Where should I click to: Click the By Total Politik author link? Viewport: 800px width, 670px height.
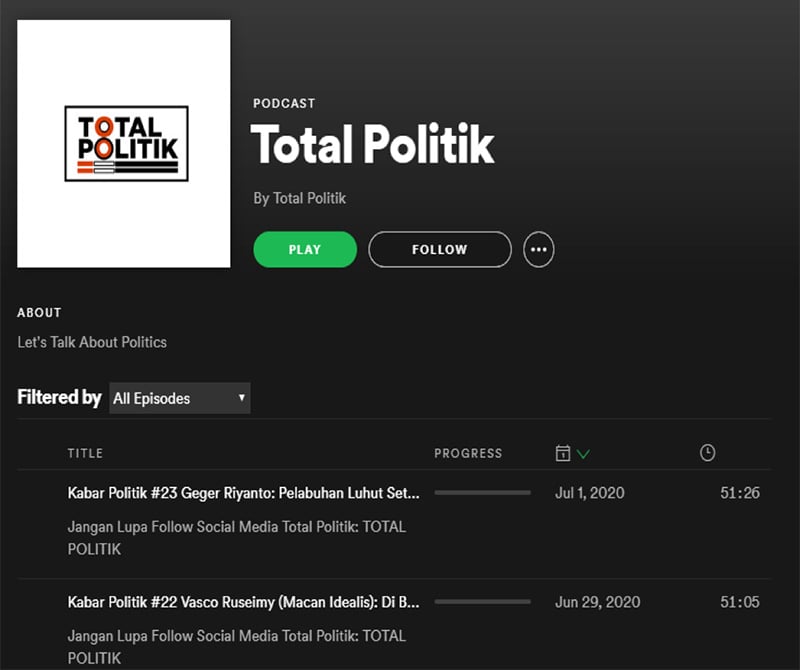pyautogui.click(x=300, y=198)
